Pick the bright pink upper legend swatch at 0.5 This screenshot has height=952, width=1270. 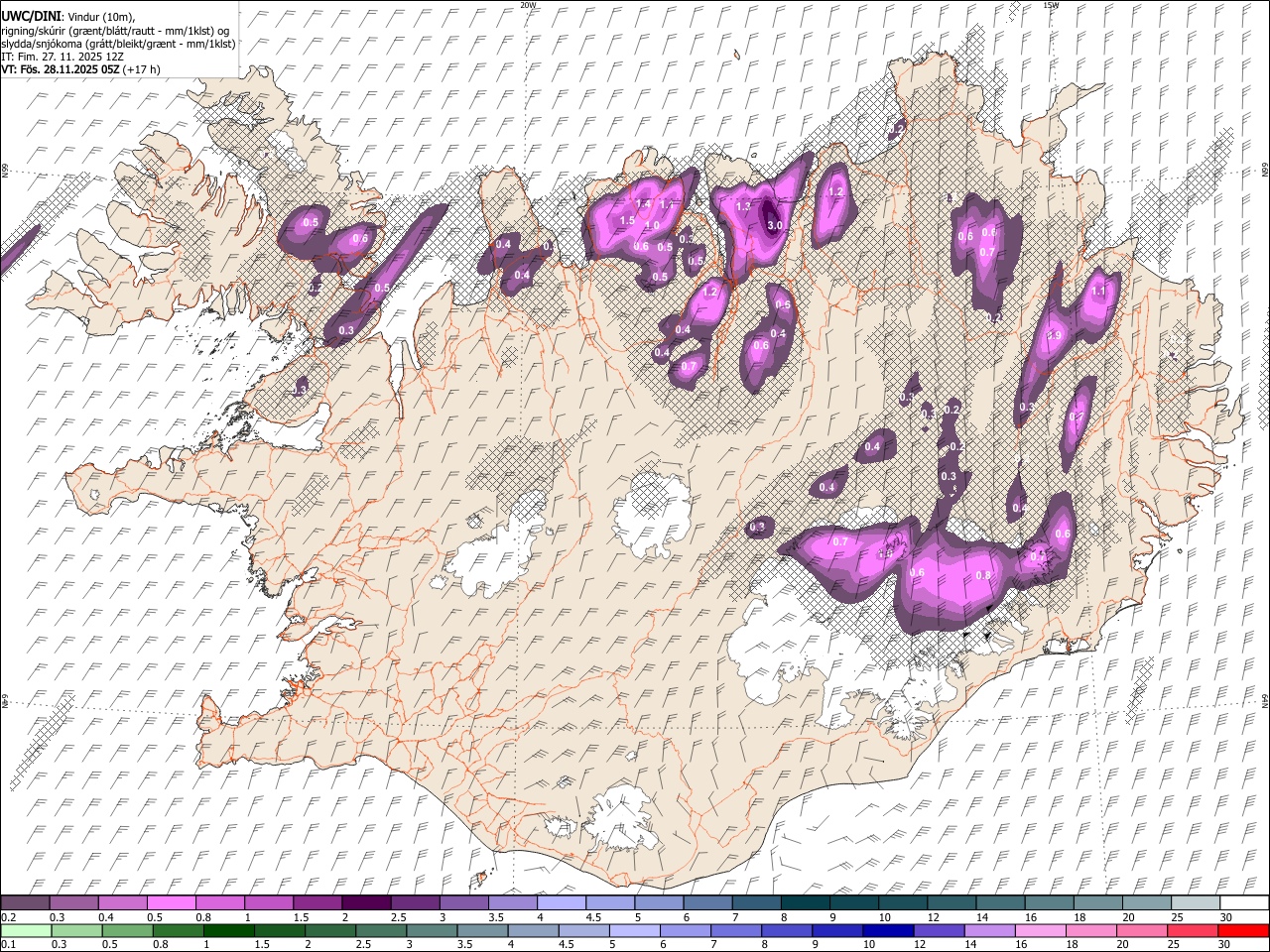tap(171, 902)
